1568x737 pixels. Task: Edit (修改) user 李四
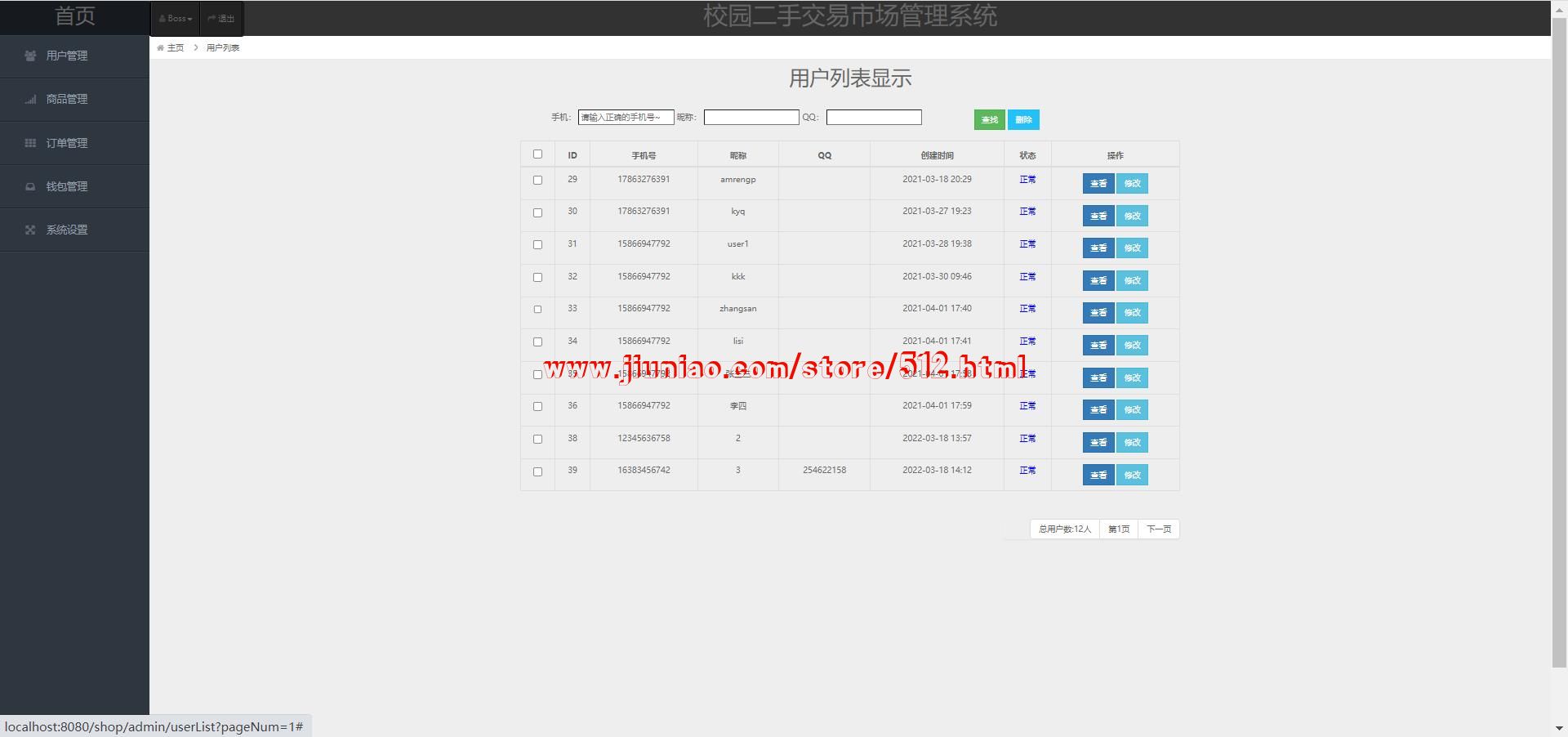point(1132,409)
